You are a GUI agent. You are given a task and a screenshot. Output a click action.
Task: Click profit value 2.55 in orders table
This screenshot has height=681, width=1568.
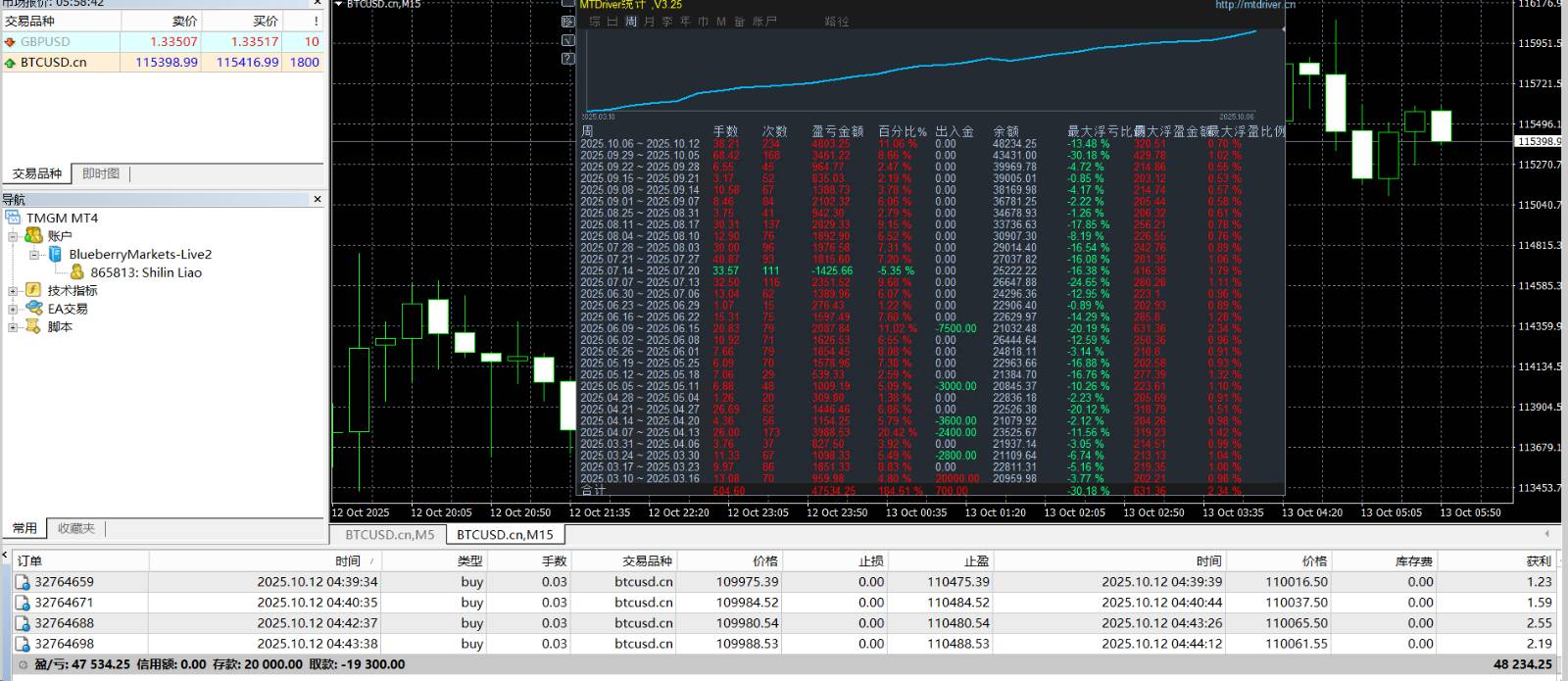(1539, 623)
